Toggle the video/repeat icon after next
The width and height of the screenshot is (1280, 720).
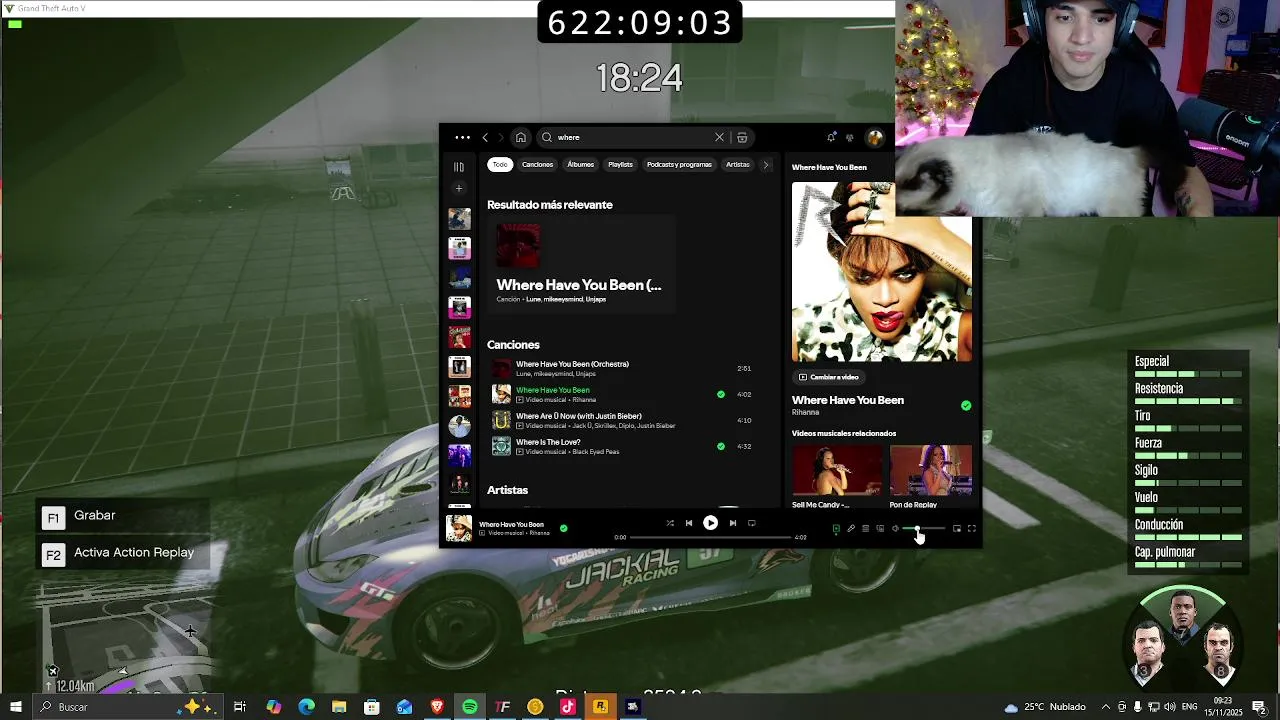click(x=752, y=523)
